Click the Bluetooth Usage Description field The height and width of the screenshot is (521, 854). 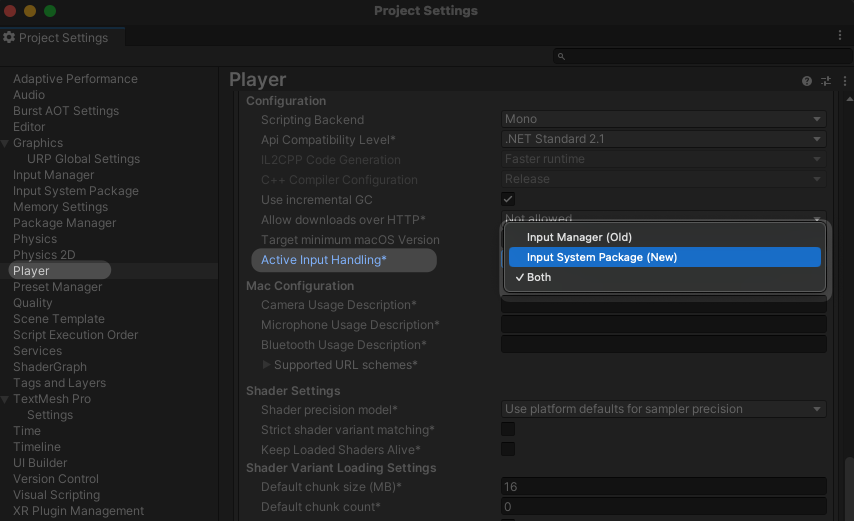(x=663, y=345)
